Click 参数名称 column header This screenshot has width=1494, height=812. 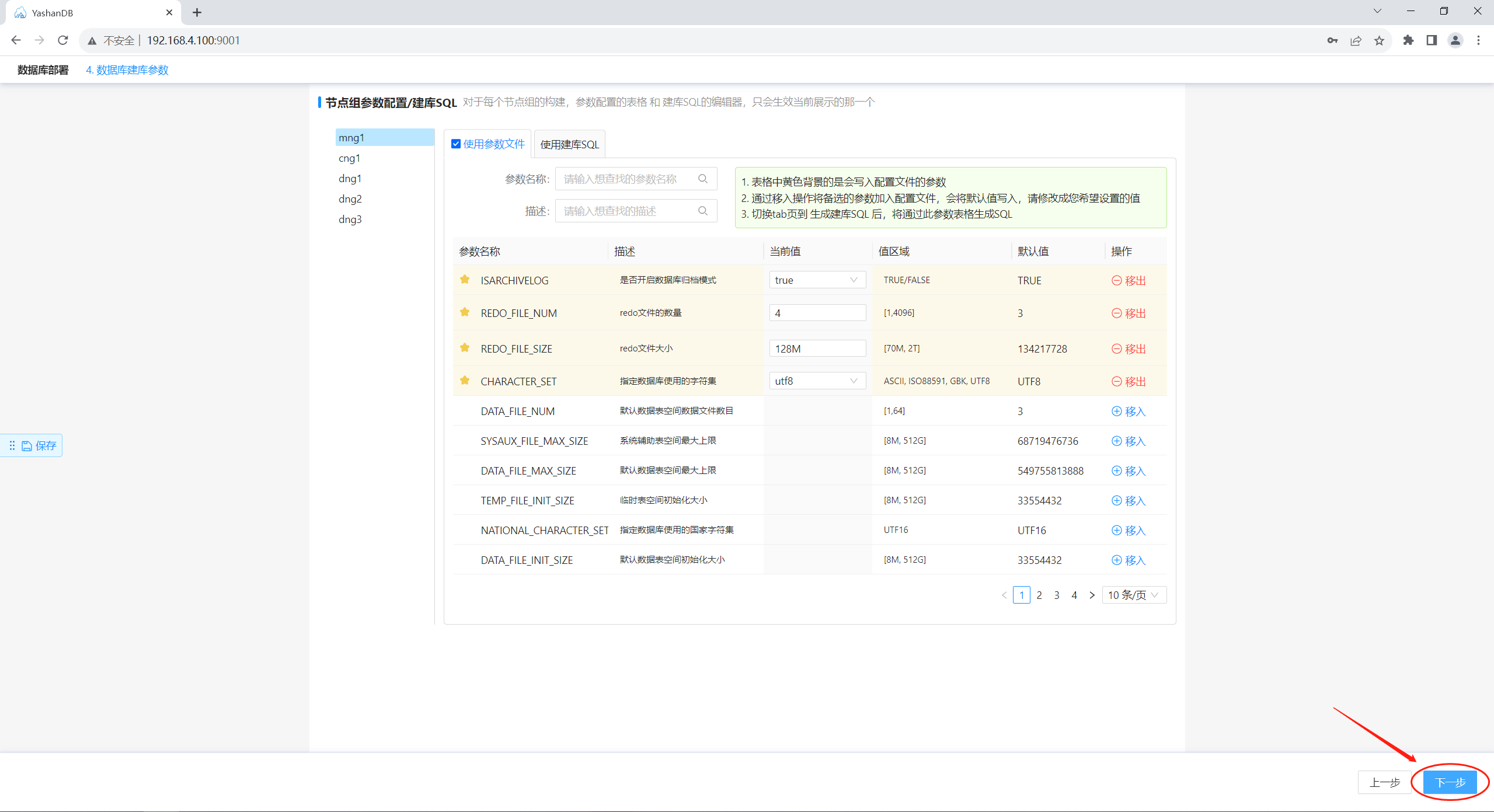(x=480, y=252)
